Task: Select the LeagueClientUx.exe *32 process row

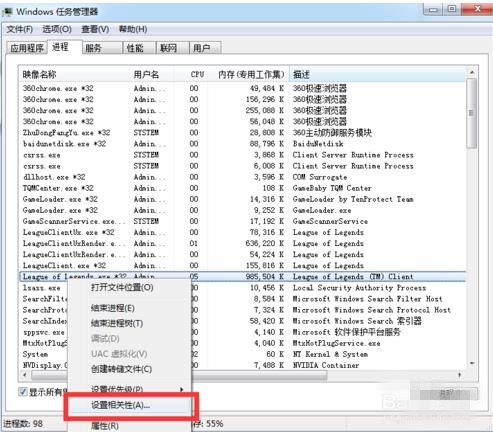Action: pos(242,232)
